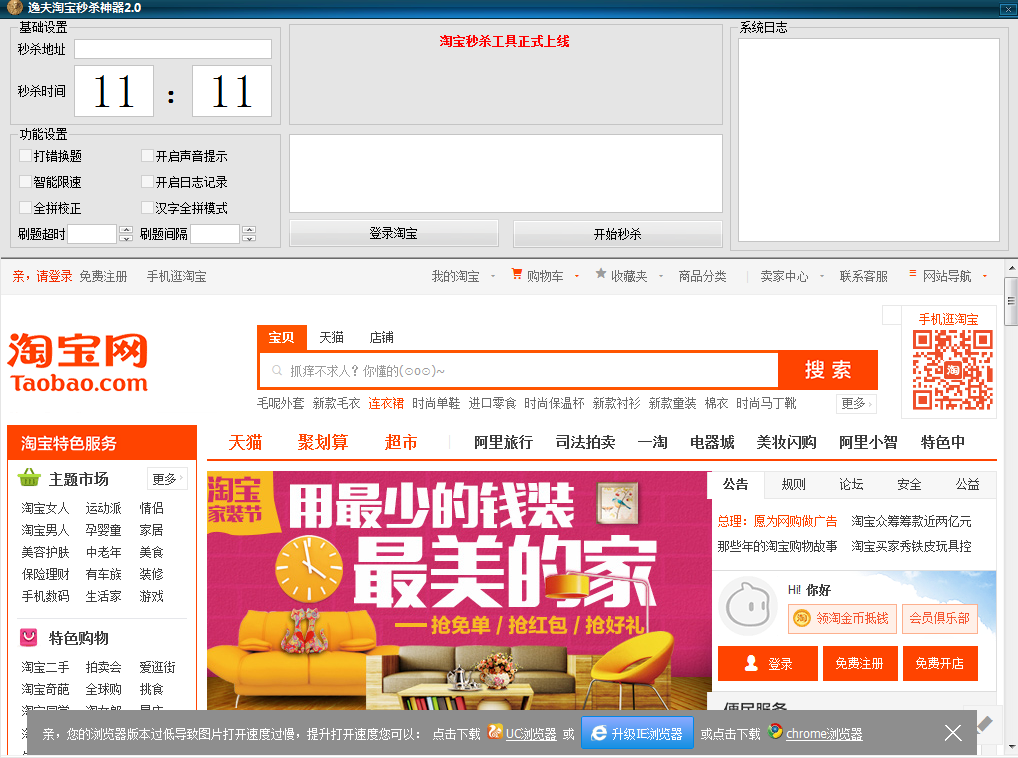Select the 店铺 tab
Image resolution: width=1018 pixels, height=758 pixels.
coord(381,337)
